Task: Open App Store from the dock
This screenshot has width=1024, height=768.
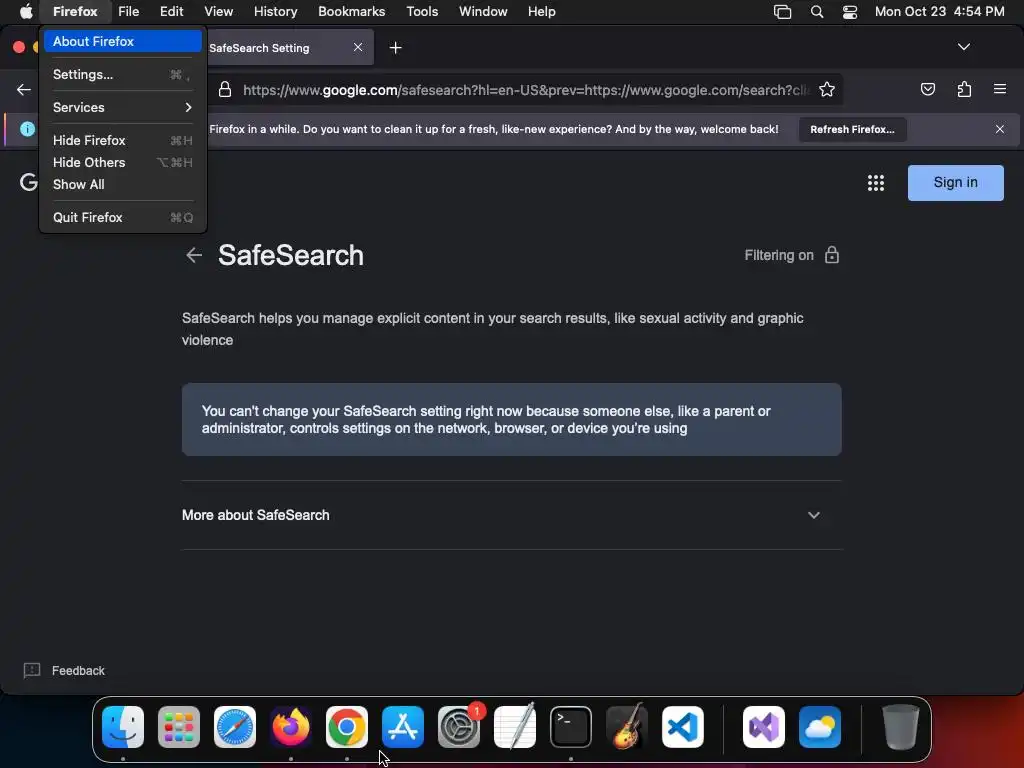Action: click(x=403, y=727)
